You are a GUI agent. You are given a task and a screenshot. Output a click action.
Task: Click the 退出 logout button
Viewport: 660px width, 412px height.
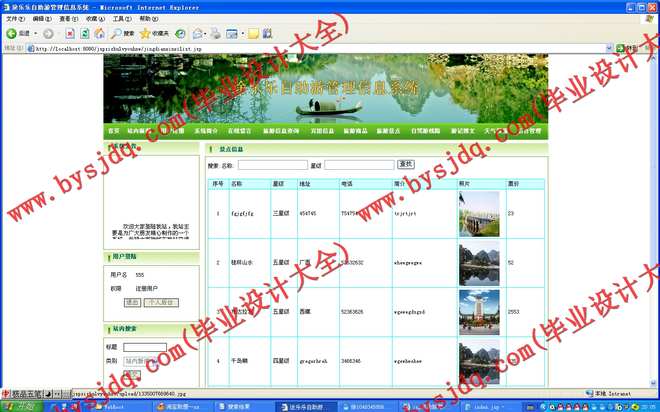tap(132, 301)
